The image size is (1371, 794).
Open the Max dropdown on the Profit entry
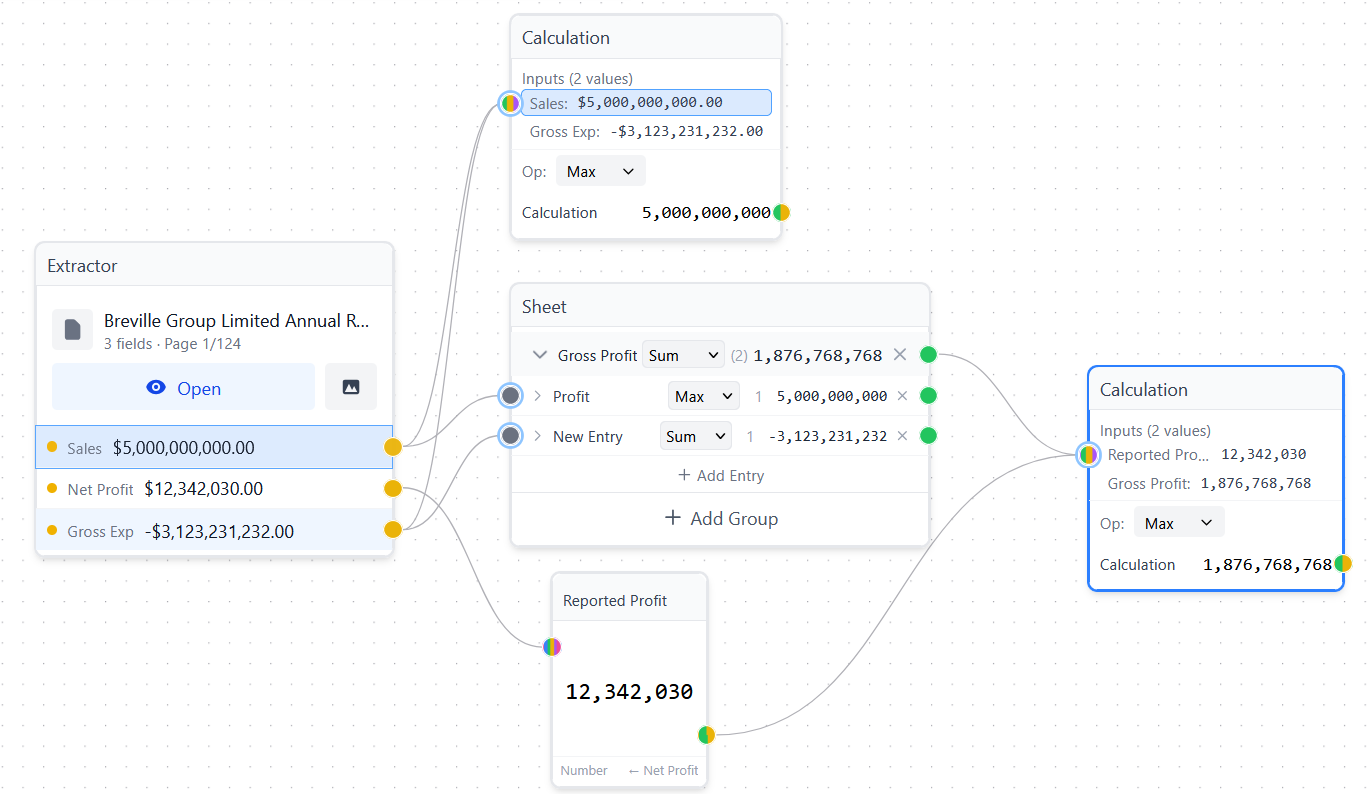coord(703,395)
